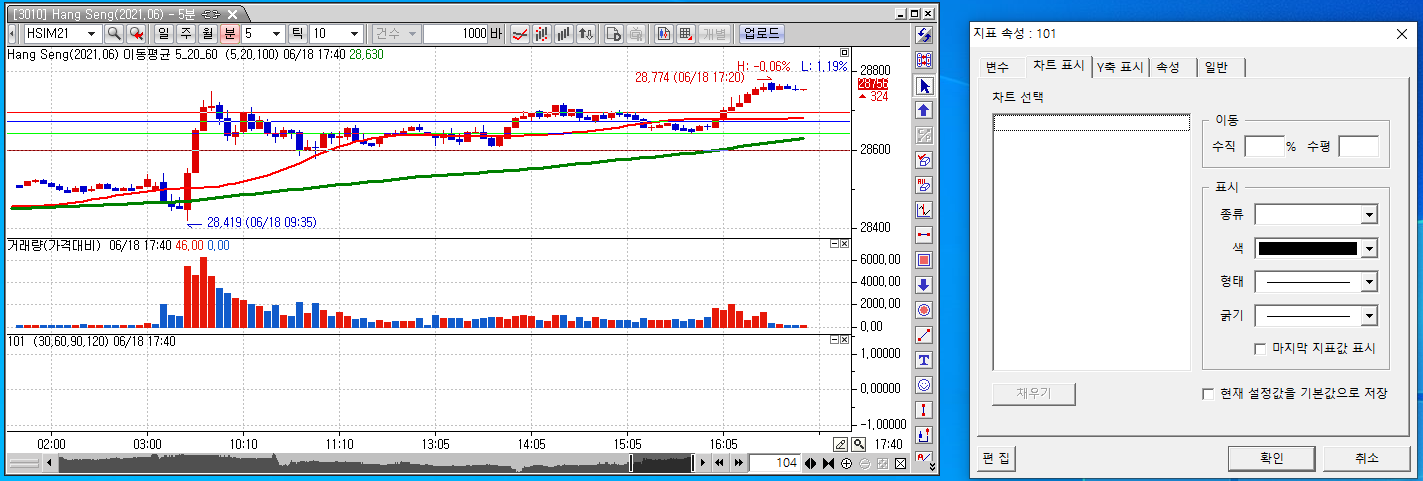Enable 마지막 지표값 표시 checkbox

1260,349
